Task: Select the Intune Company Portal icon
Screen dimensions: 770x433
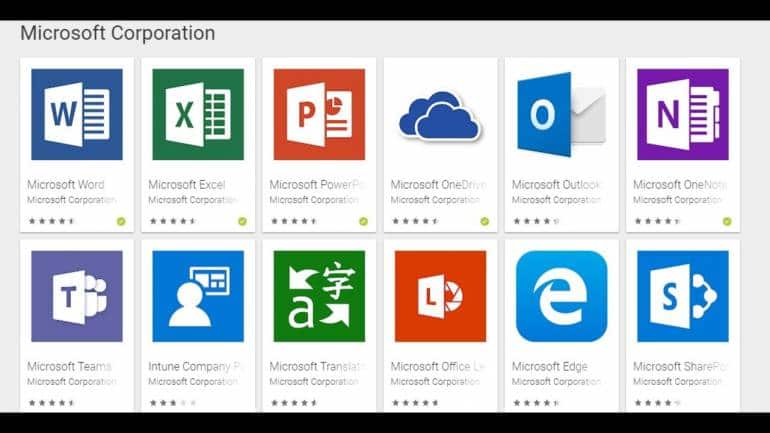Action: [198, 296]
